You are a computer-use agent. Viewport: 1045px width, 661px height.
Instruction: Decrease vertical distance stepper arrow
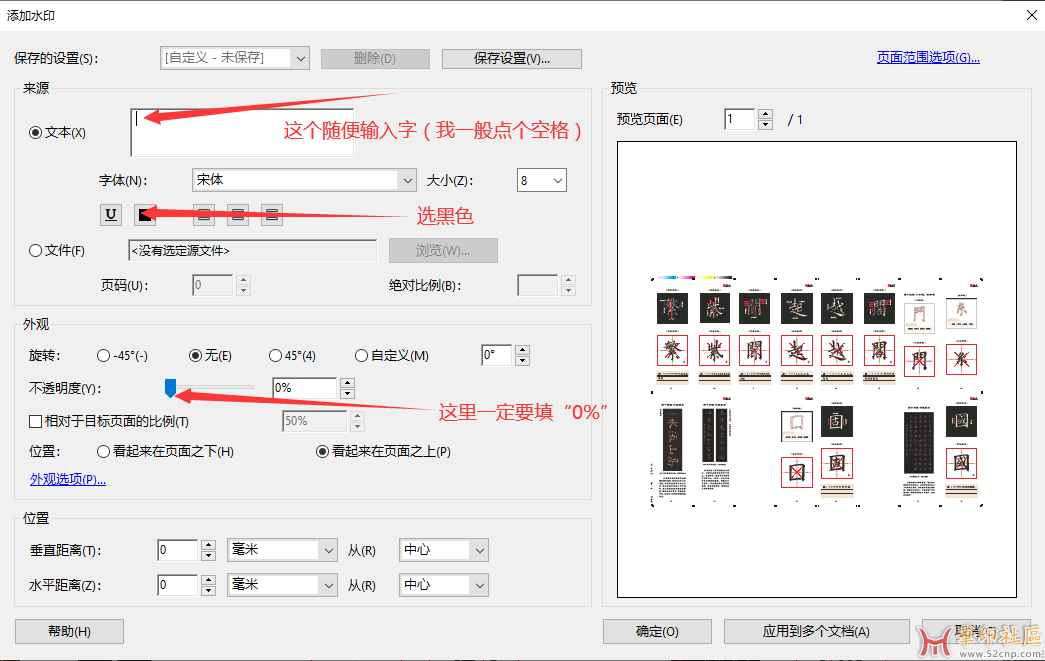tap(208, 556)
